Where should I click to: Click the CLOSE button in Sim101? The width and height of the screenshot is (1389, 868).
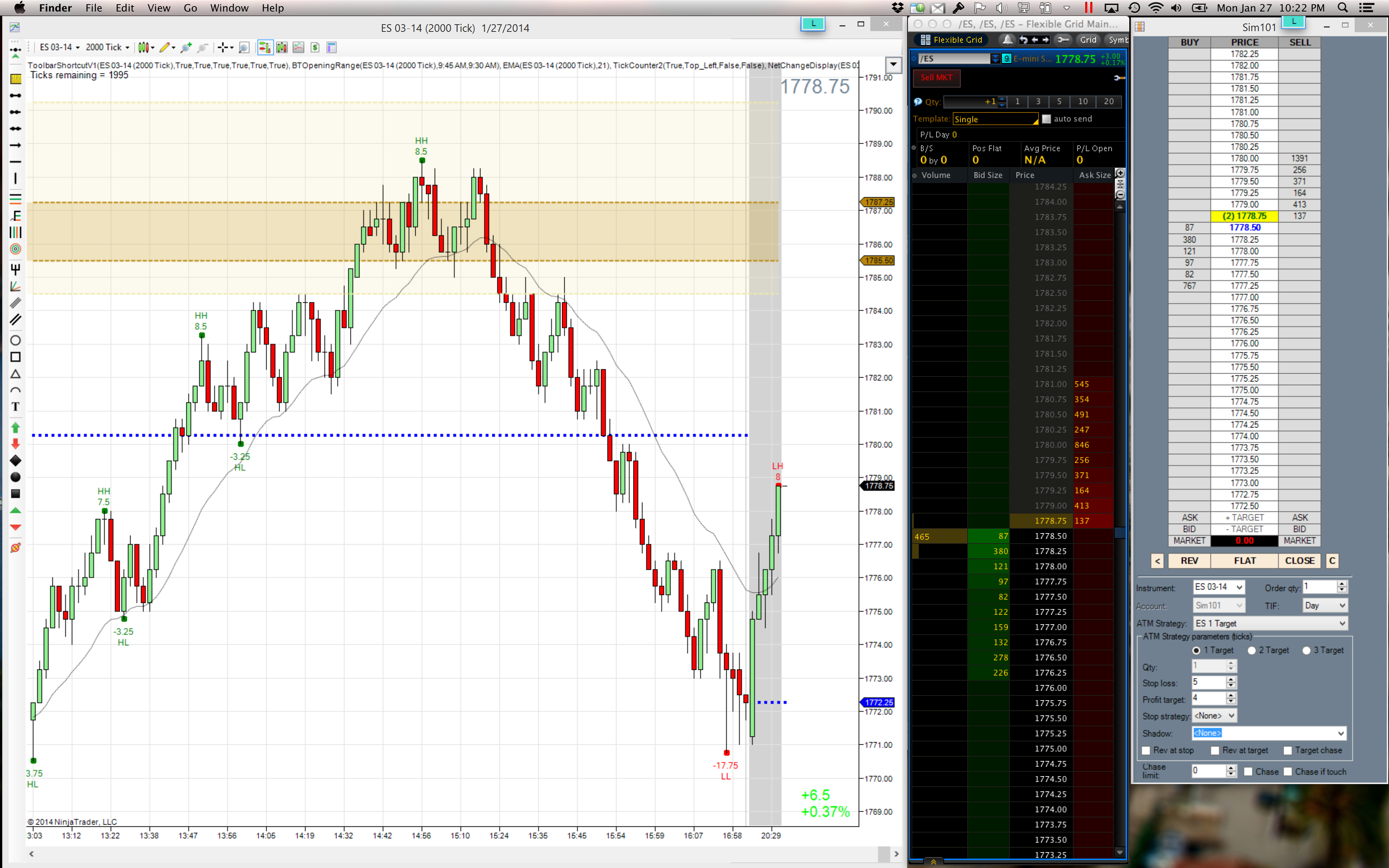1299,561
